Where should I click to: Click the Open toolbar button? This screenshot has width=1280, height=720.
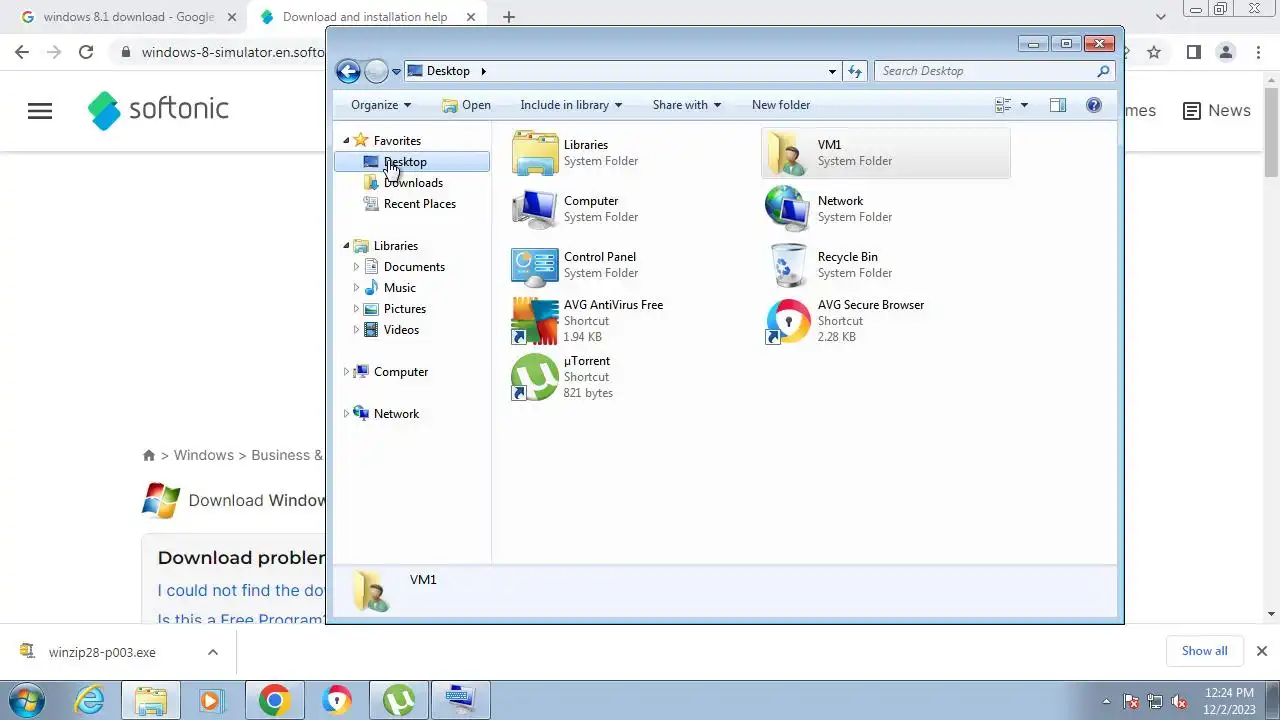pyautogui.click(x=467, y=105)
